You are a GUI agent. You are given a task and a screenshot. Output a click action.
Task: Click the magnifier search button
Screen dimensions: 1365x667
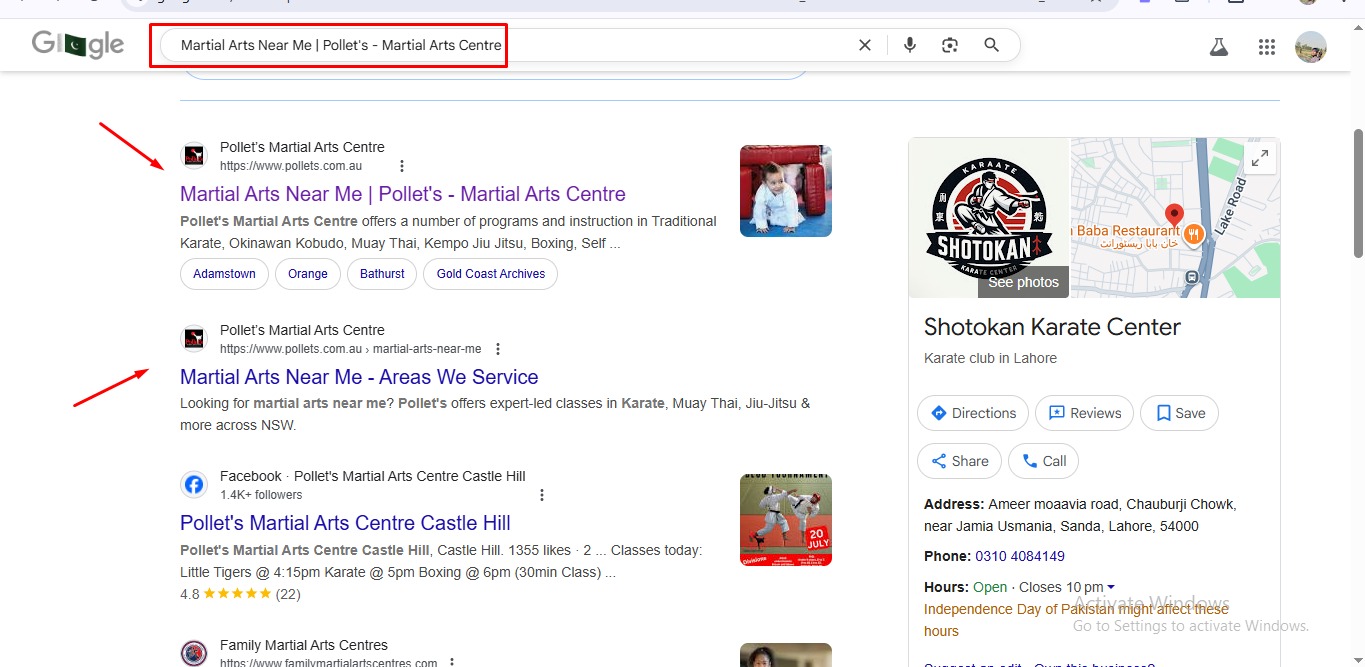pos(991,45)
